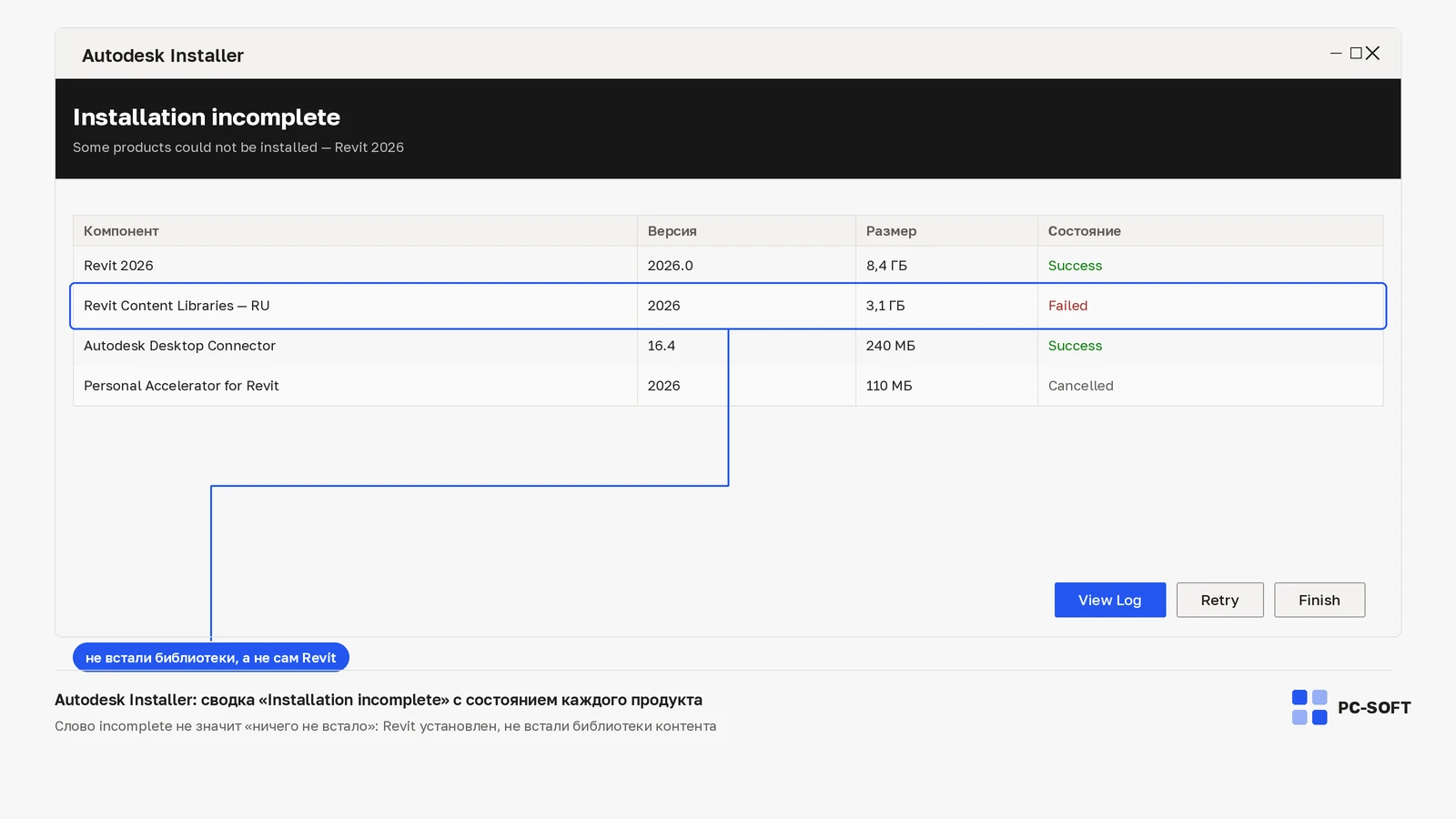Click the Компонент column header

(x=355, y=231)
